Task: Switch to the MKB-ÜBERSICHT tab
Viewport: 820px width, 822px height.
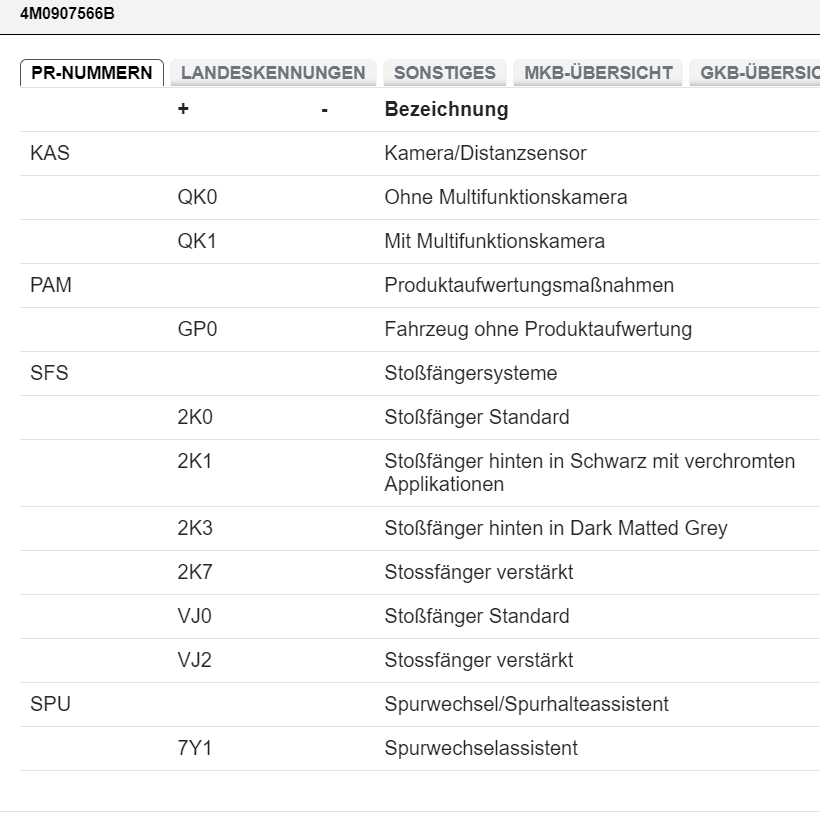Action: 597,72
